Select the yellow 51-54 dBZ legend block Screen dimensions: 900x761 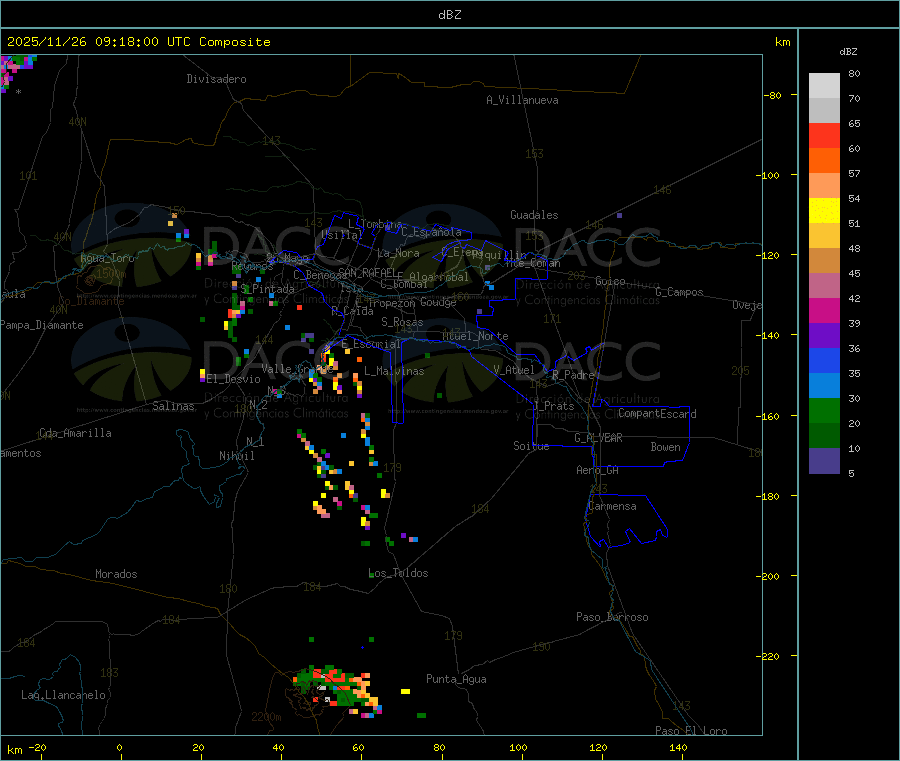pos(824,211)
